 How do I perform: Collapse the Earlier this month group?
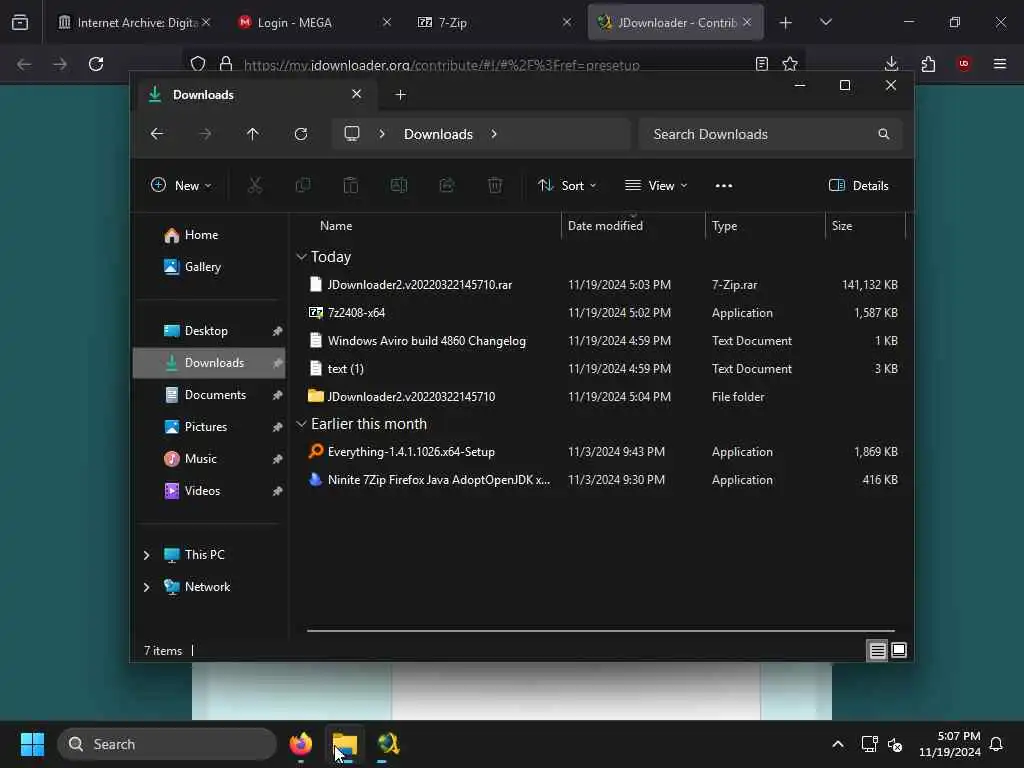pos(301,424)
